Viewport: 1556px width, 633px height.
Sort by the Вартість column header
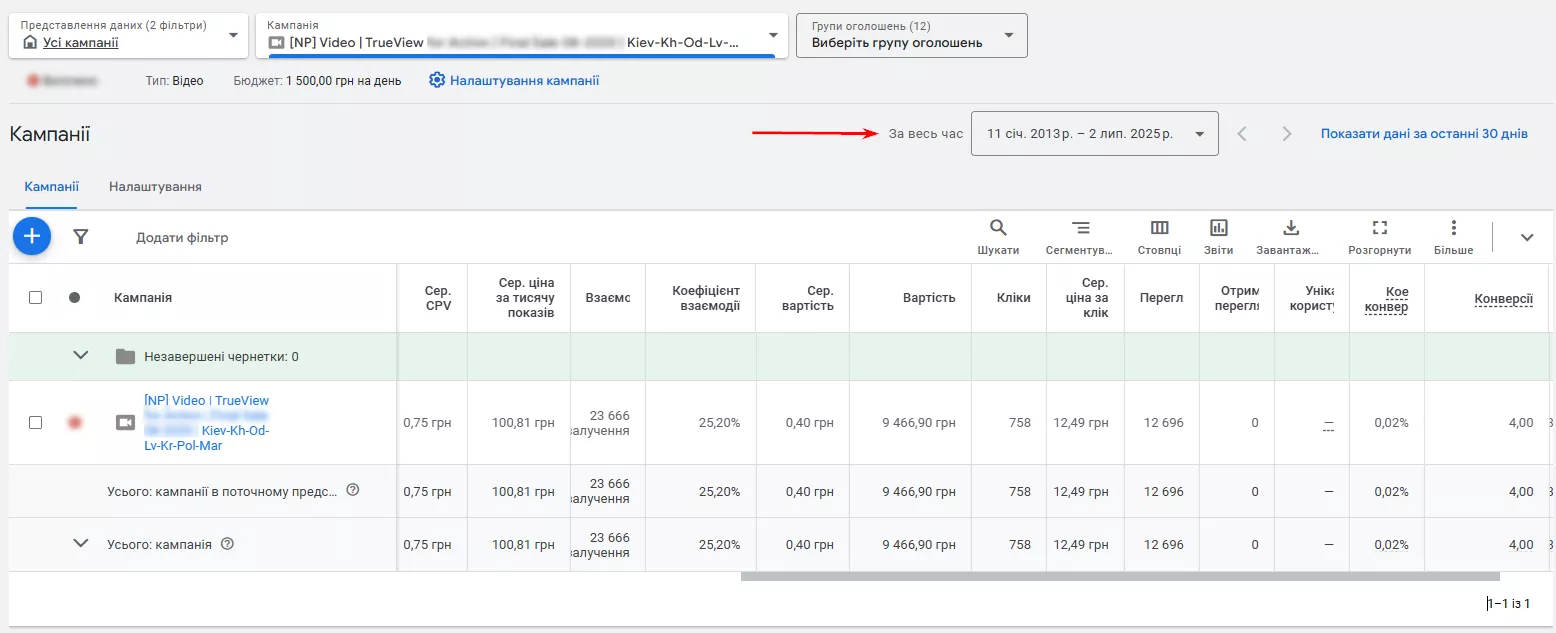(929, 297)
